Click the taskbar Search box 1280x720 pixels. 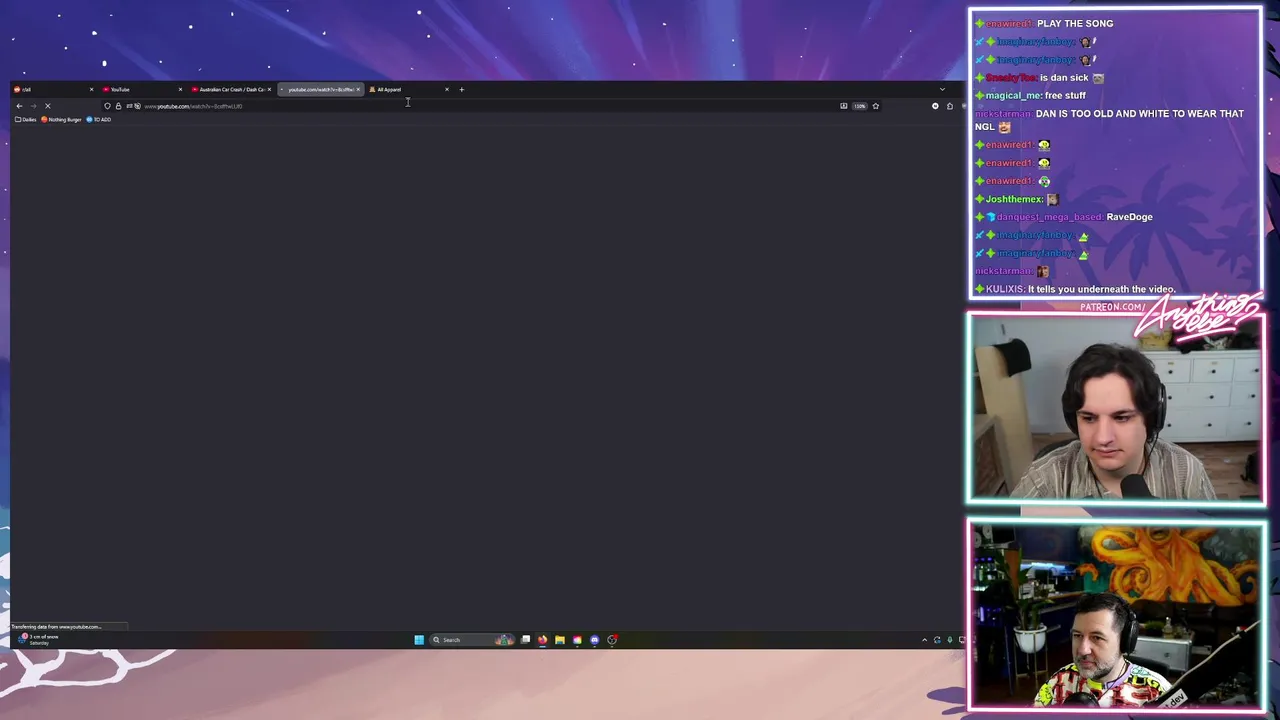coord(472,640)
